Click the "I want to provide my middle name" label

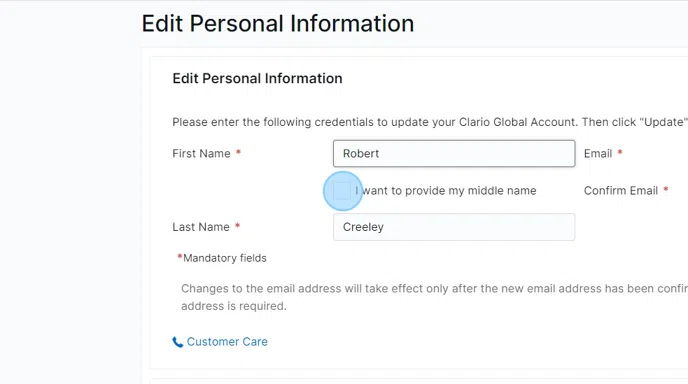[x=446, y=190]
